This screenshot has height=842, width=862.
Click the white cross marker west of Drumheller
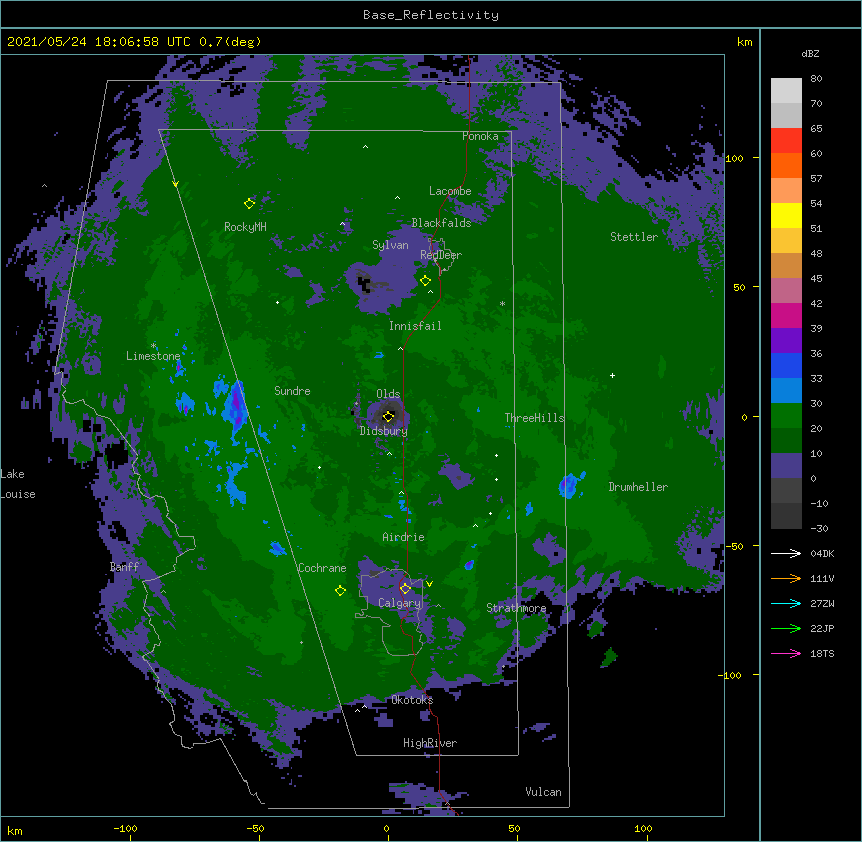coord(612,375)
